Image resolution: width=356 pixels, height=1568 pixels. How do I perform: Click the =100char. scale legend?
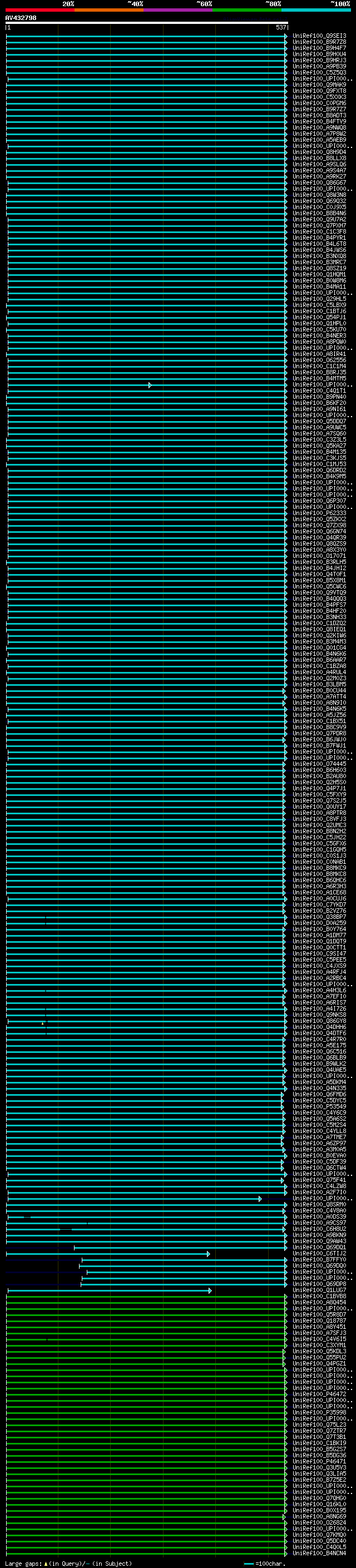click(x=264, y=1563)
